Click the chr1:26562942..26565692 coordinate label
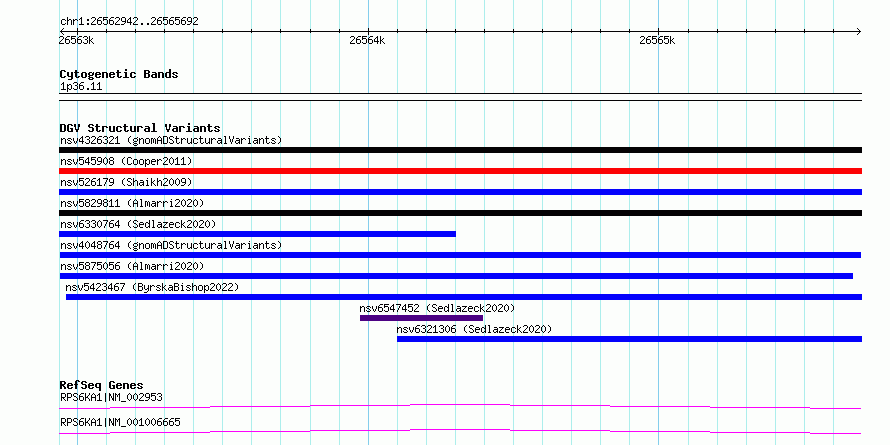Viewport: 890px width, 445px height. (129, 22)
